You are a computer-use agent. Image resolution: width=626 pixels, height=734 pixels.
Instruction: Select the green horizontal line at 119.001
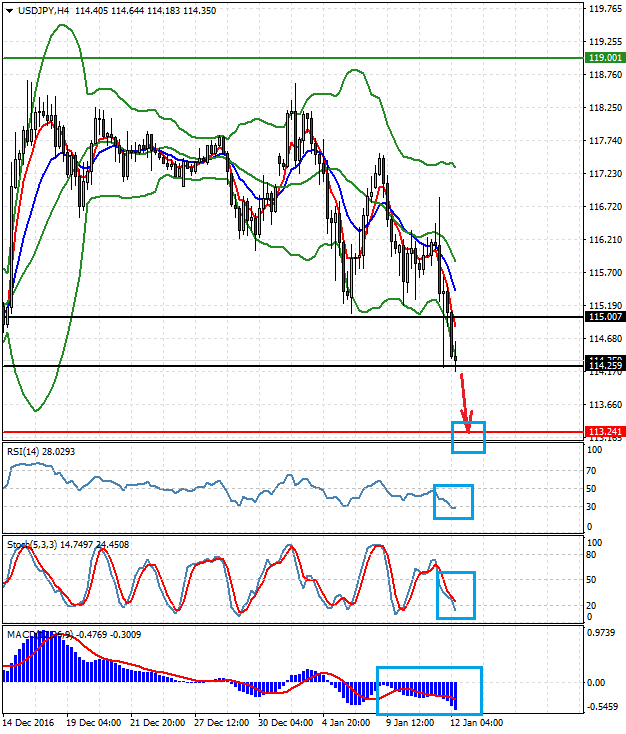[294, 58]
